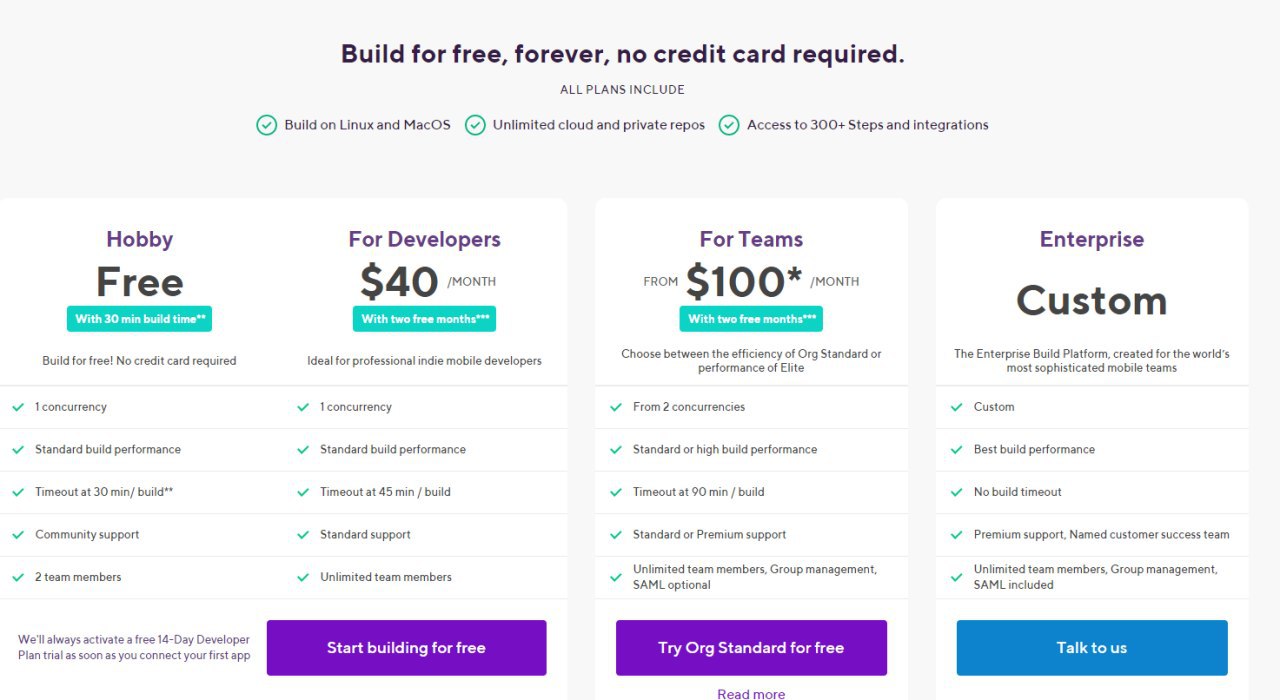Click the checkmark next to Timeout at 45 min / build
This screenshot has width=1280, height=700.
[303, 492]
